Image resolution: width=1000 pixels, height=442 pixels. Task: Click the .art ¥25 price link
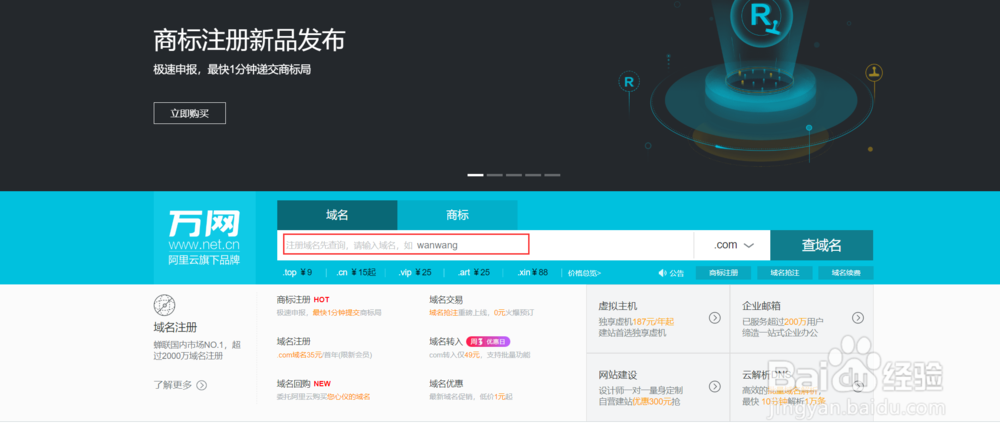pos(474,272)
